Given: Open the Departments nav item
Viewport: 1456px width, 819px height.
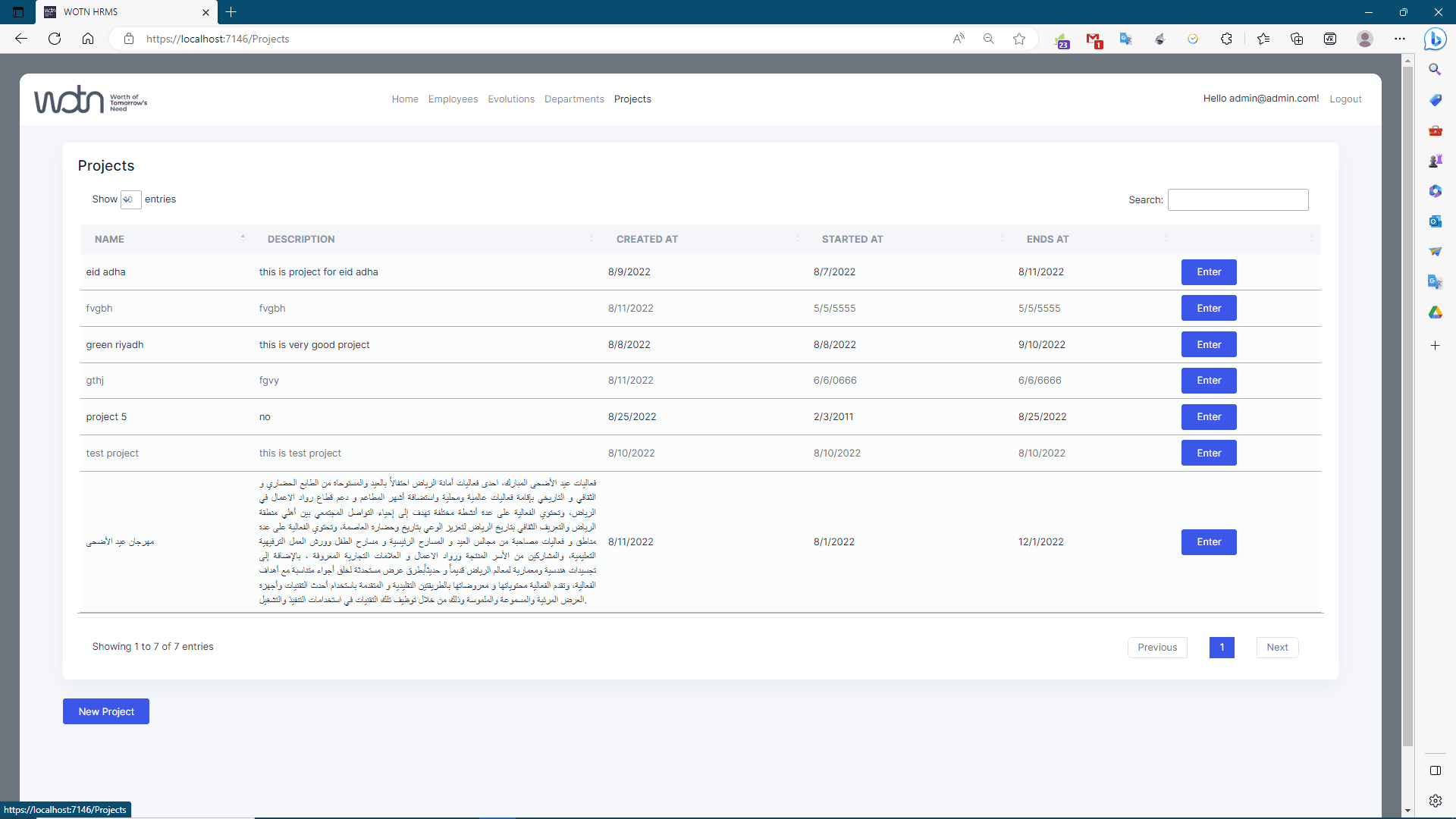Looking at the screenshot, I should point(574,99).
